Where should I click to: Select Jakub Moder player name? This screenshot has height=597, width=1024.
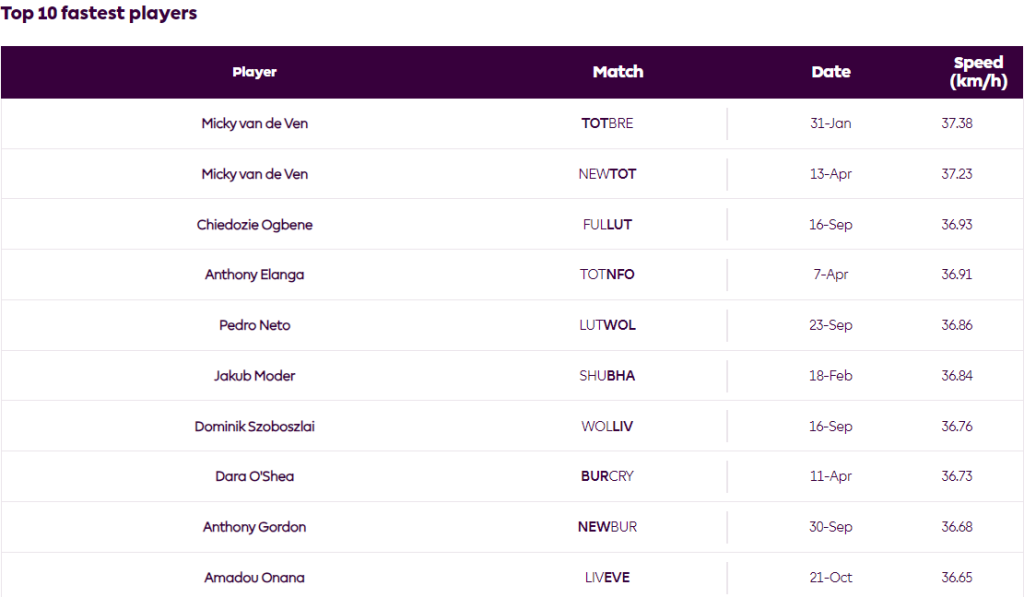pyautogui.click(x=254, y=376)
